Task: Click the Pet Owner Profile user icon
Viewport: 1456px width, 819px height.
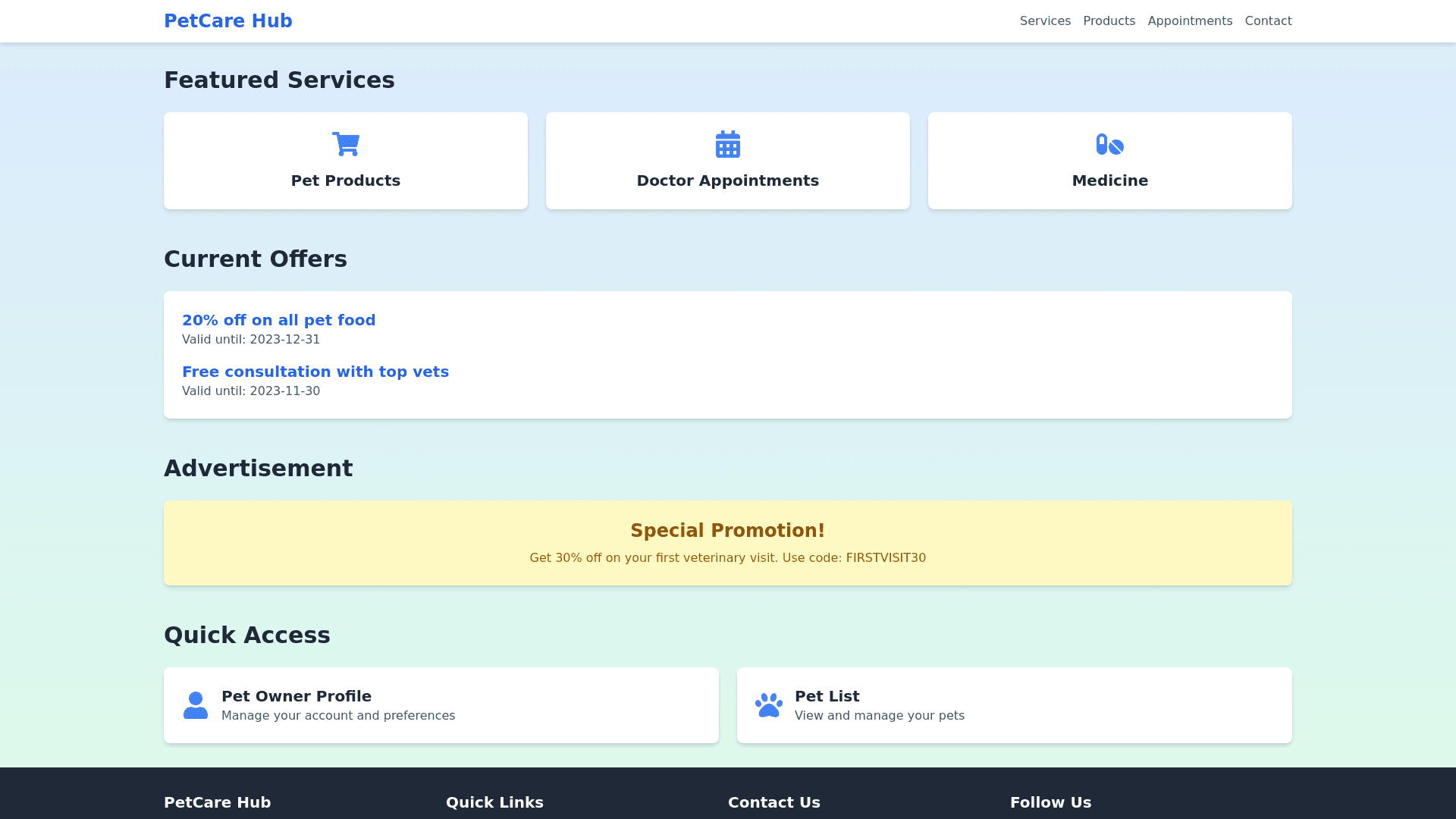Action: 196,705
